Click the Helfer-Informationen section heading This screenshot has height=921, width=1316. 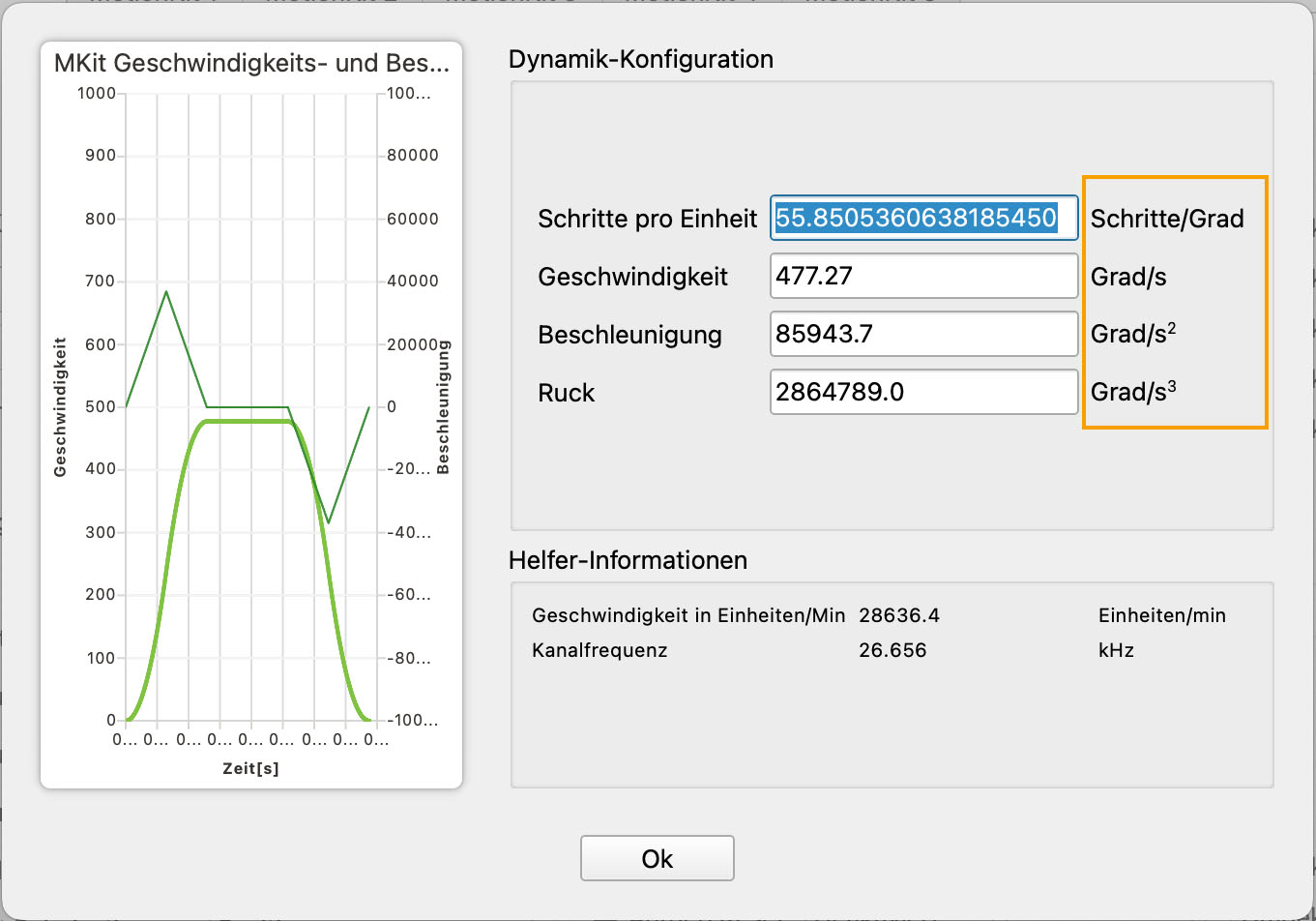click(x=628, y=560)
